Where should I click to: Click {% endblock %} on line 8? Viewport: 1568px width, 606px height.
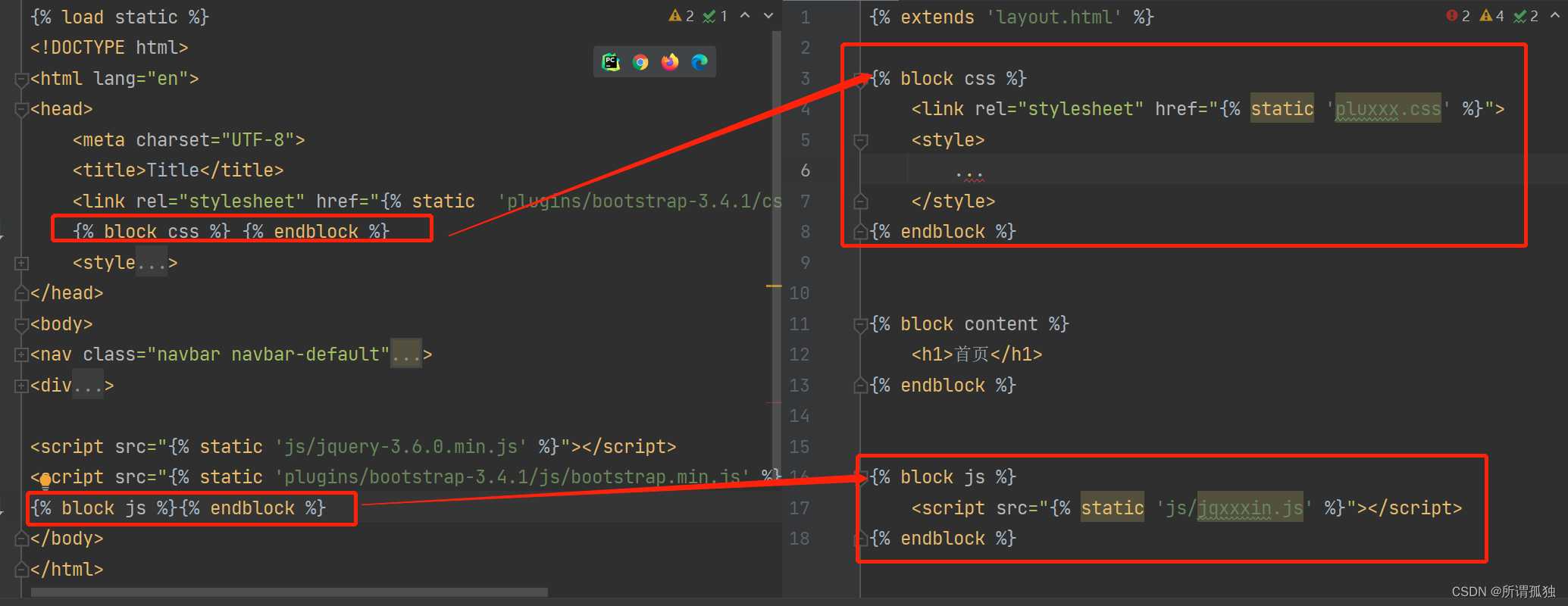click(x=943, y=232)
